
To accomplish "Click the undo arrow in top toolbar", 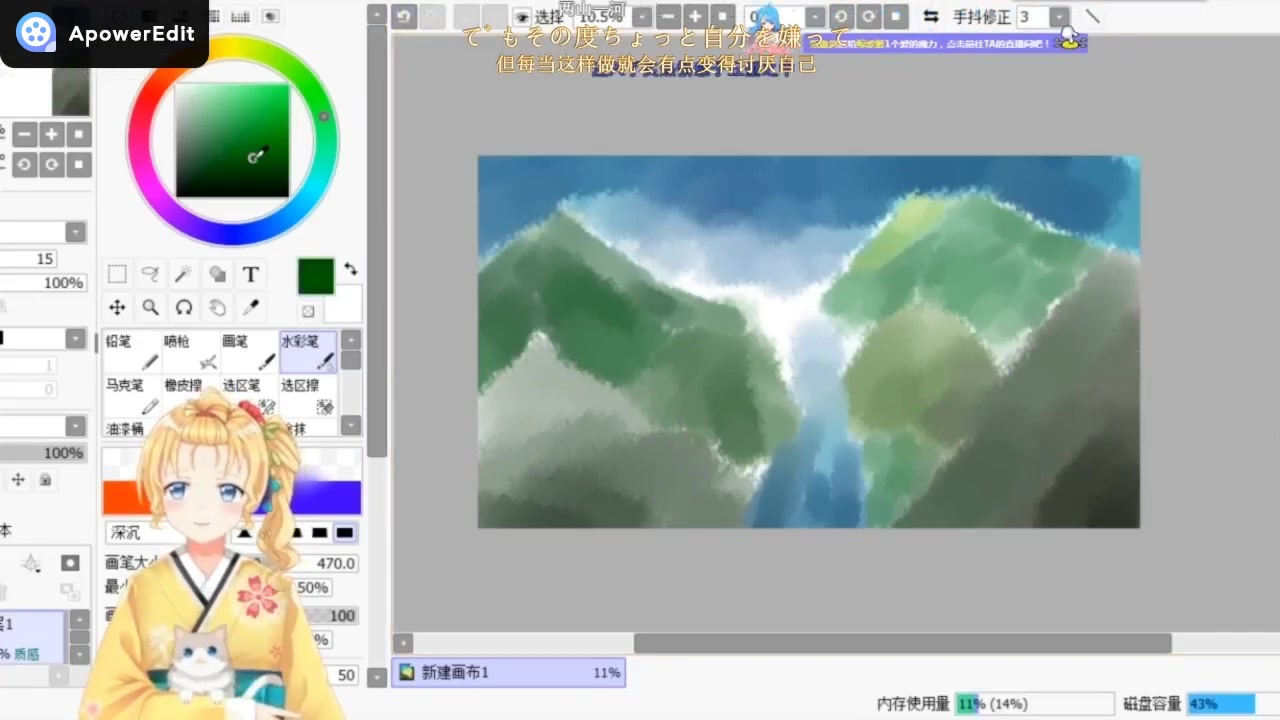I will point(404,16).
